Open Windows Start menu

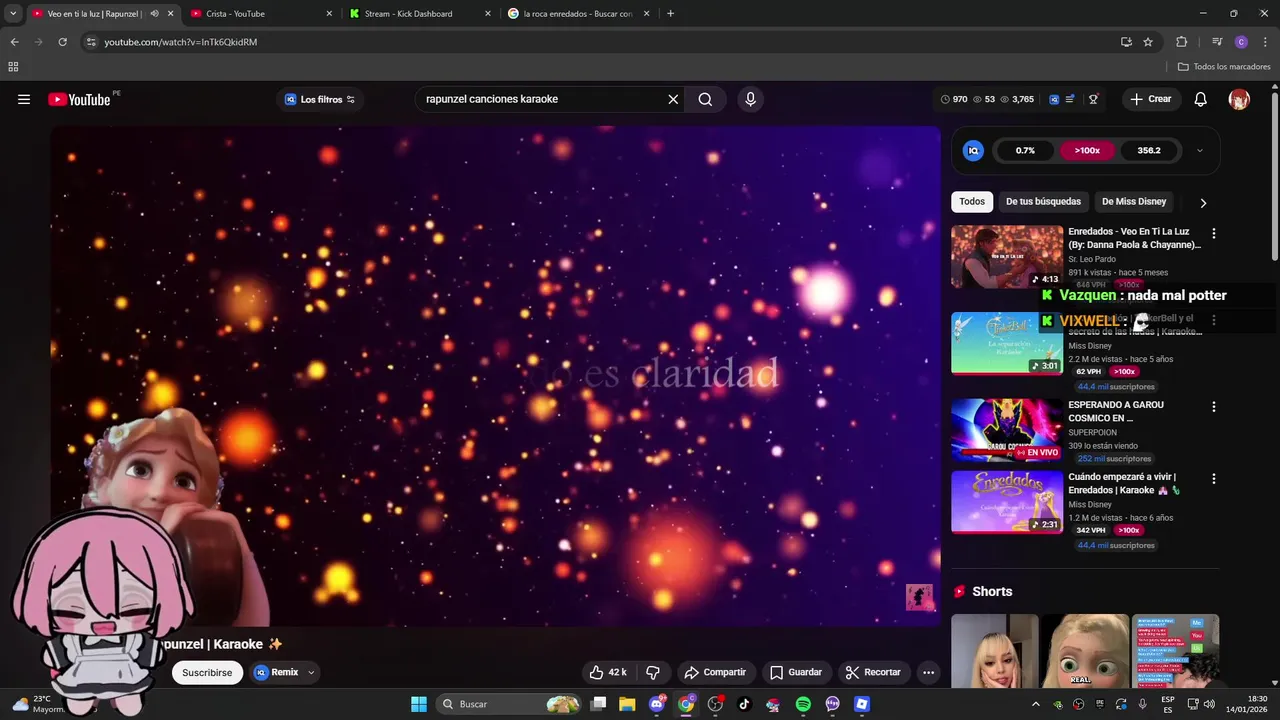click(x=419, y=704)
